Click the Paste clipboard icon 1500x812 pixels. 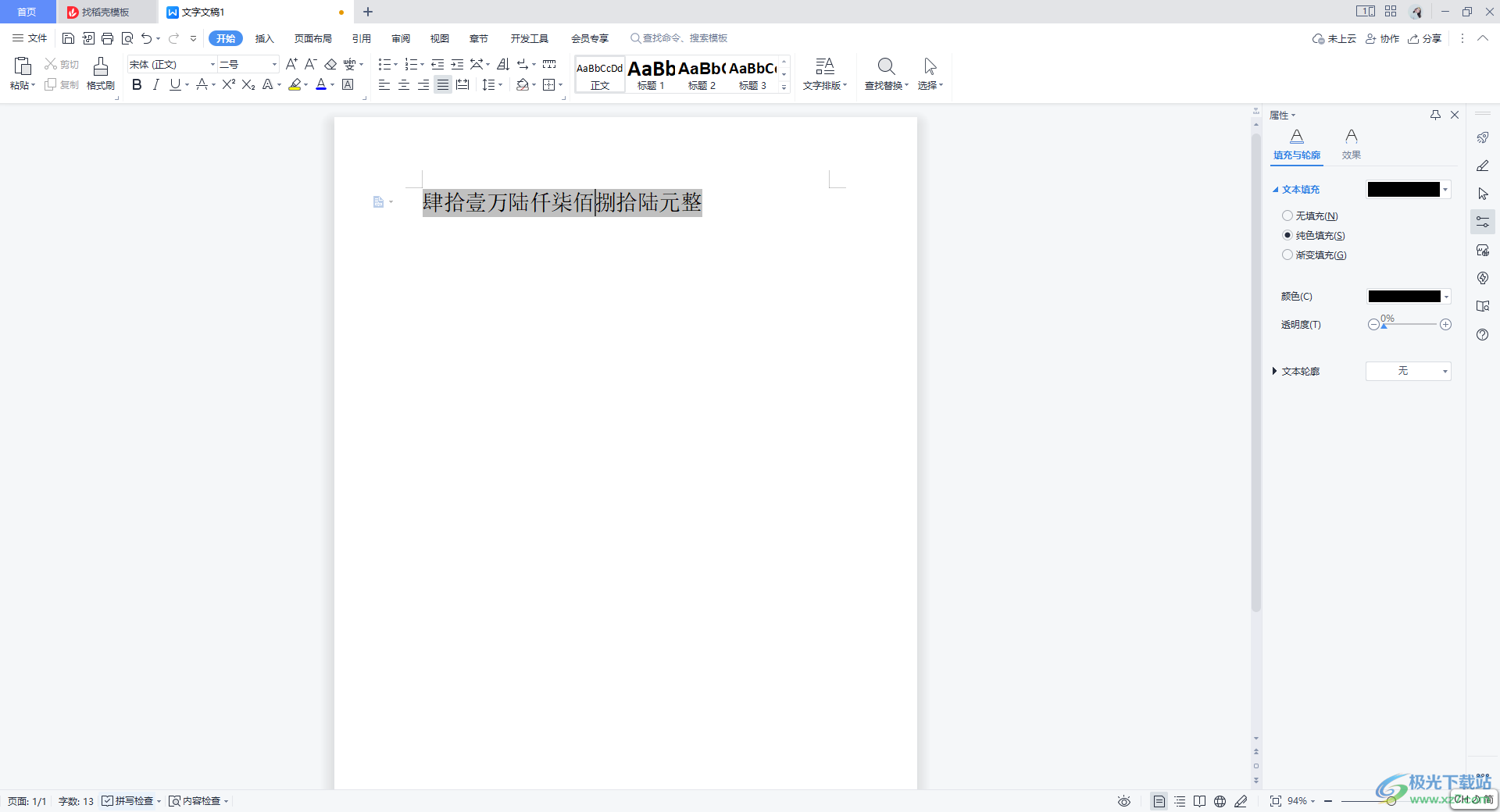(23, 66)
